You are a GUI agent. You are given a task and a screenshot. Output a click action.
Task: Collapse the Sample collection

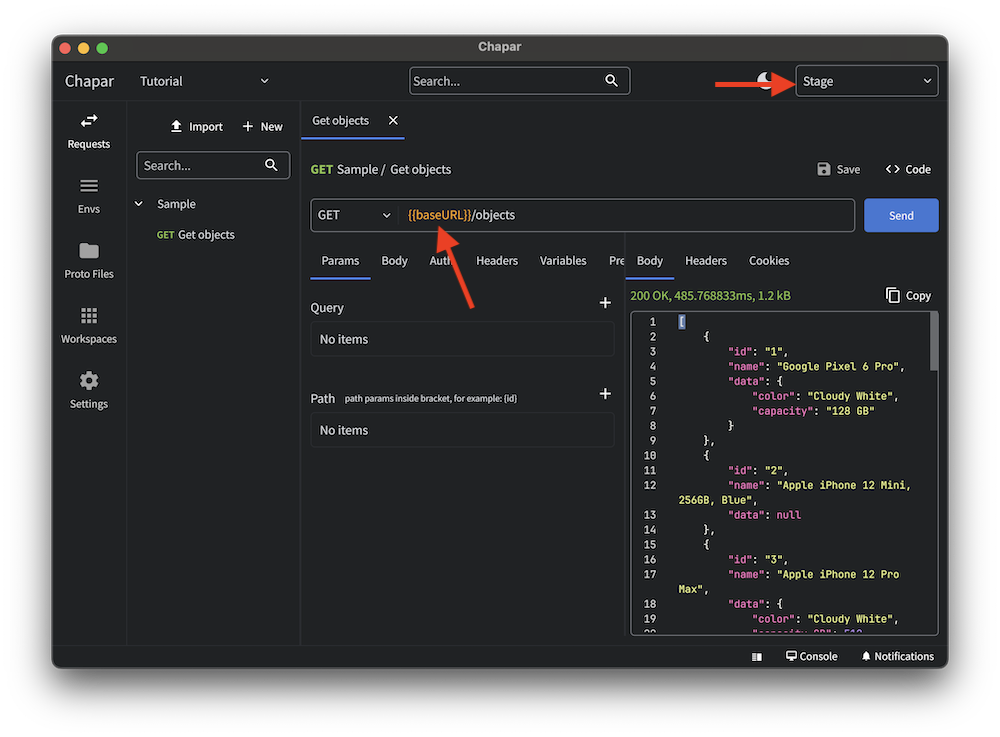click(x=138, y=203)
